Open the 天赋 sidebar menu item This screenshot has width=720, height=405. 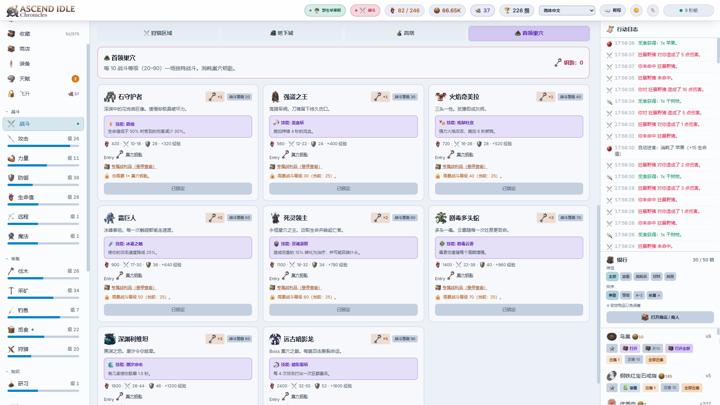(x=44, y=79)
